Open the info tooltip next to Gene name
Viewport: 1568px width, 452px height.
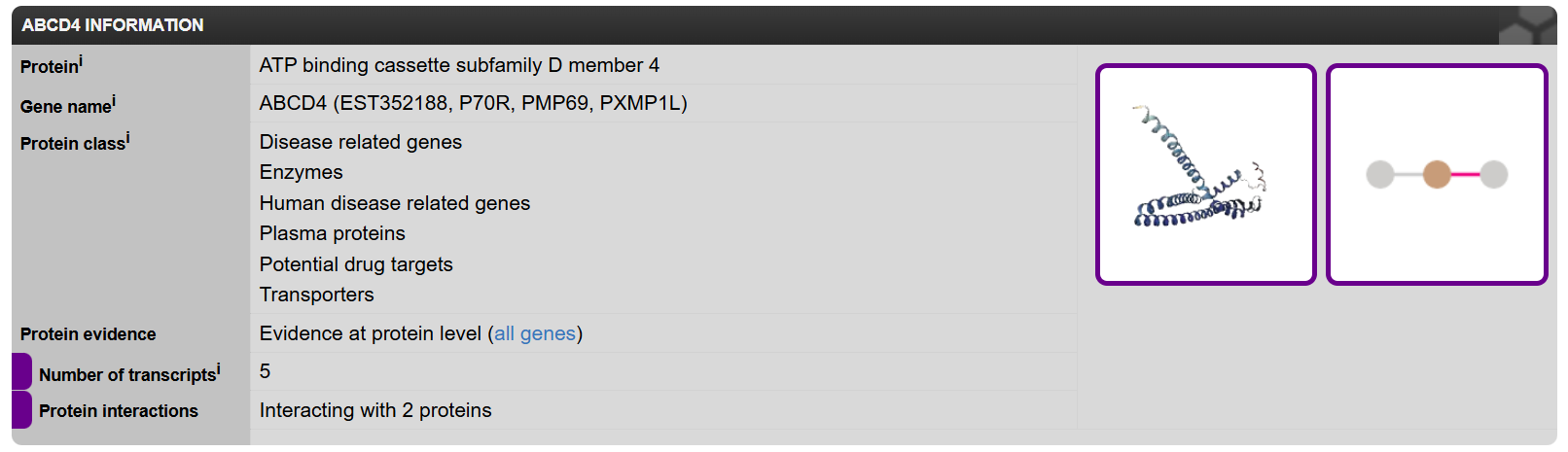pos(114,101)
